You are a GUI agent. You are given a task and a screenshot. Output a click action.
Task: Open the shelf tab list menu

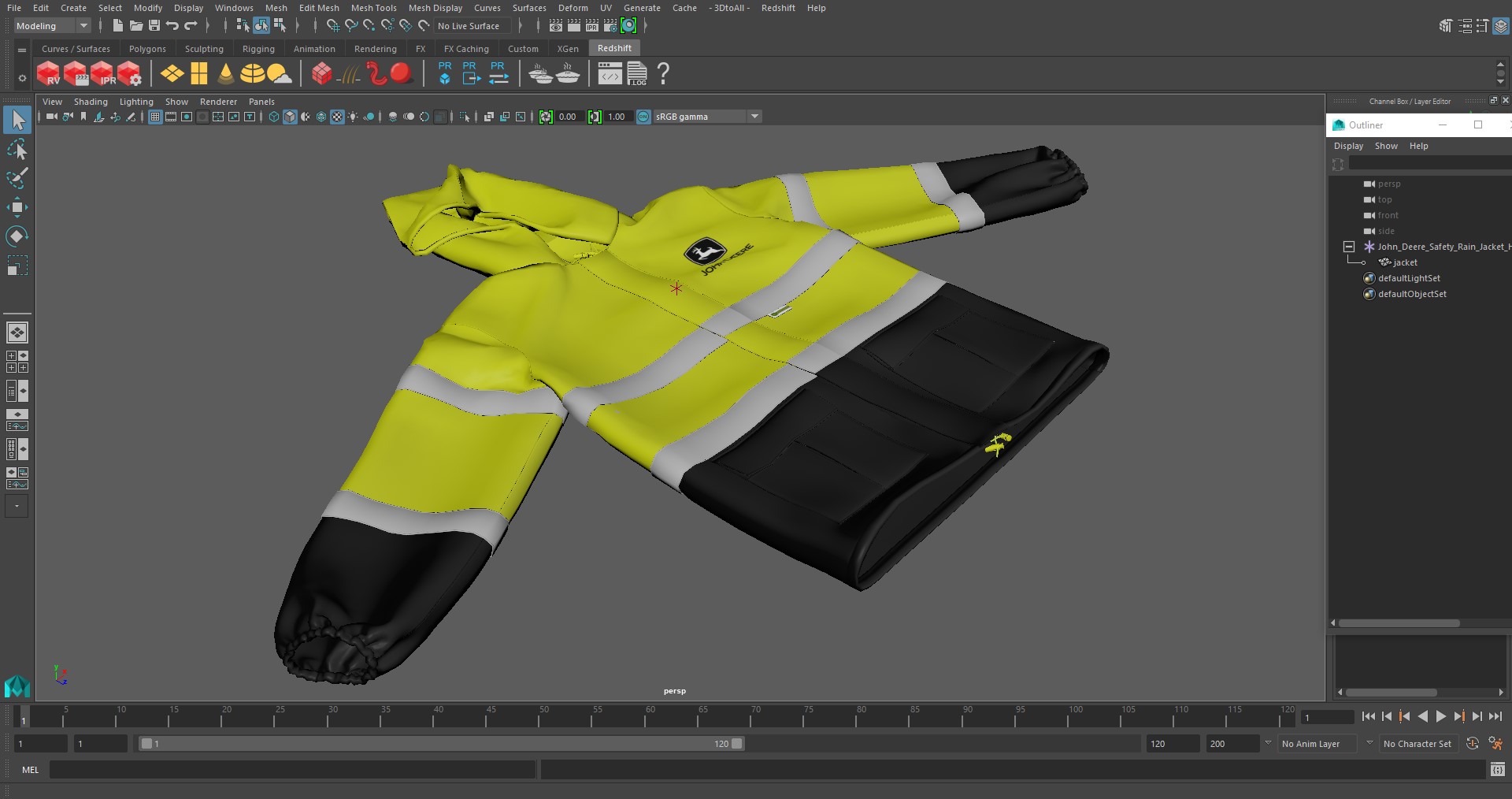pos(22,49)
